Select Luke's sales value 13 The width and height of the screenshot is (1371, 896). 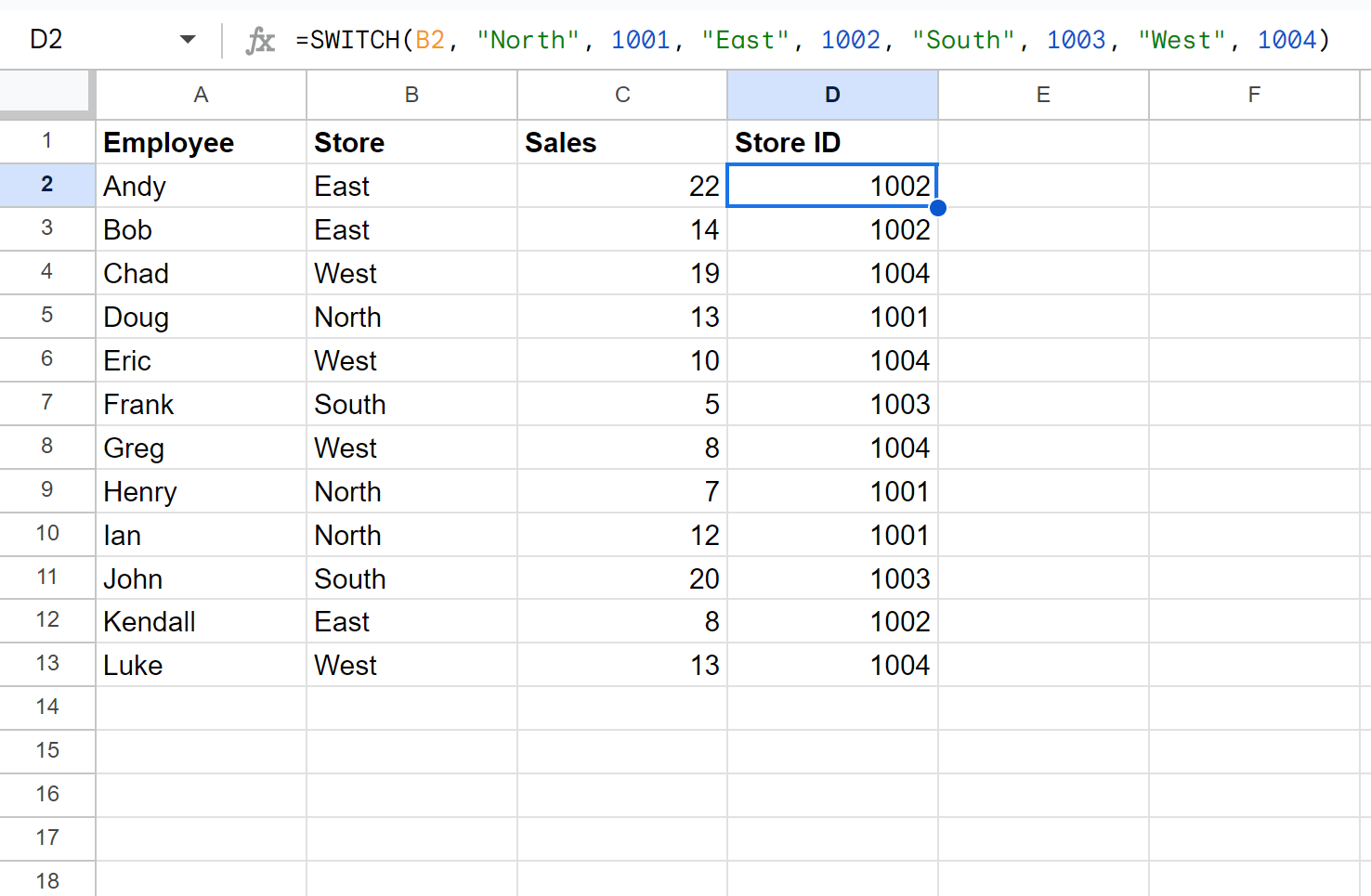tap(621, 664)
